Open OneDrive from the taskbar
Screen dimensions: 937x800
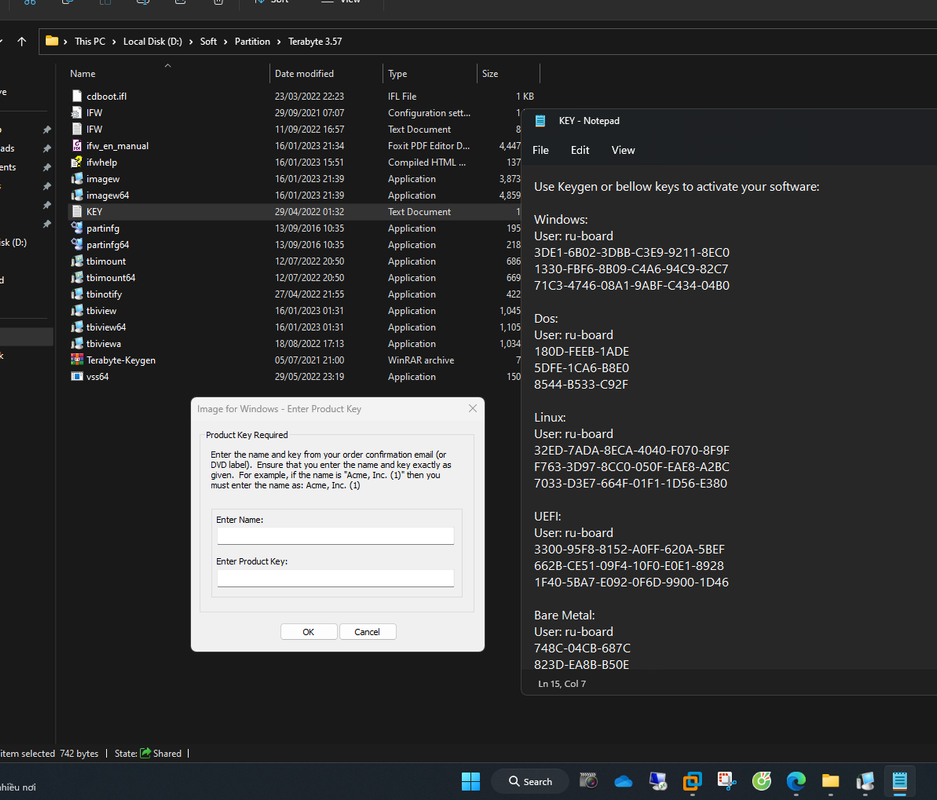point(623,781)
